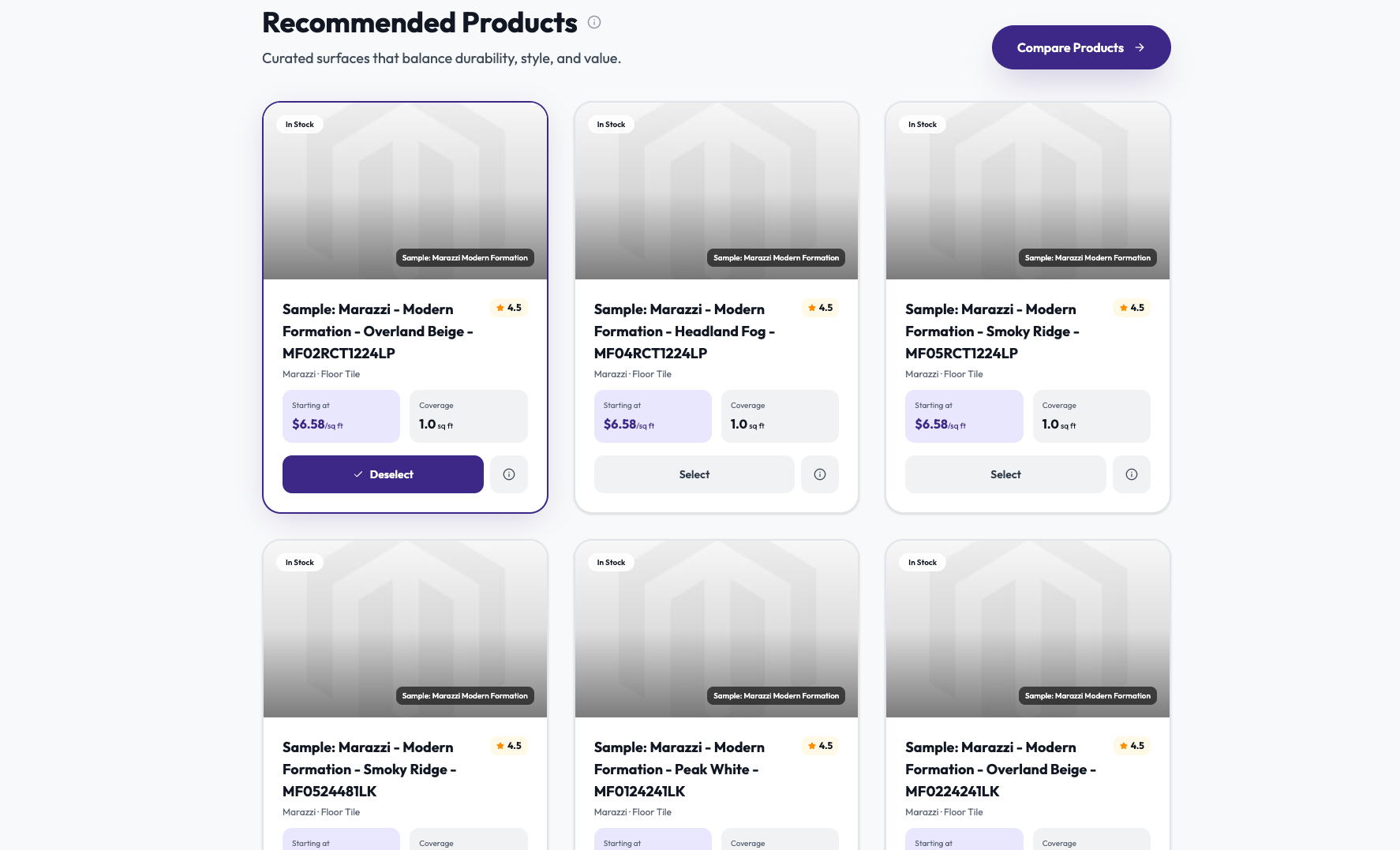Click the 1.0 sq ft coverage on MF05RCT1224LP card

pyautogui.click(x=1059, y=425)
